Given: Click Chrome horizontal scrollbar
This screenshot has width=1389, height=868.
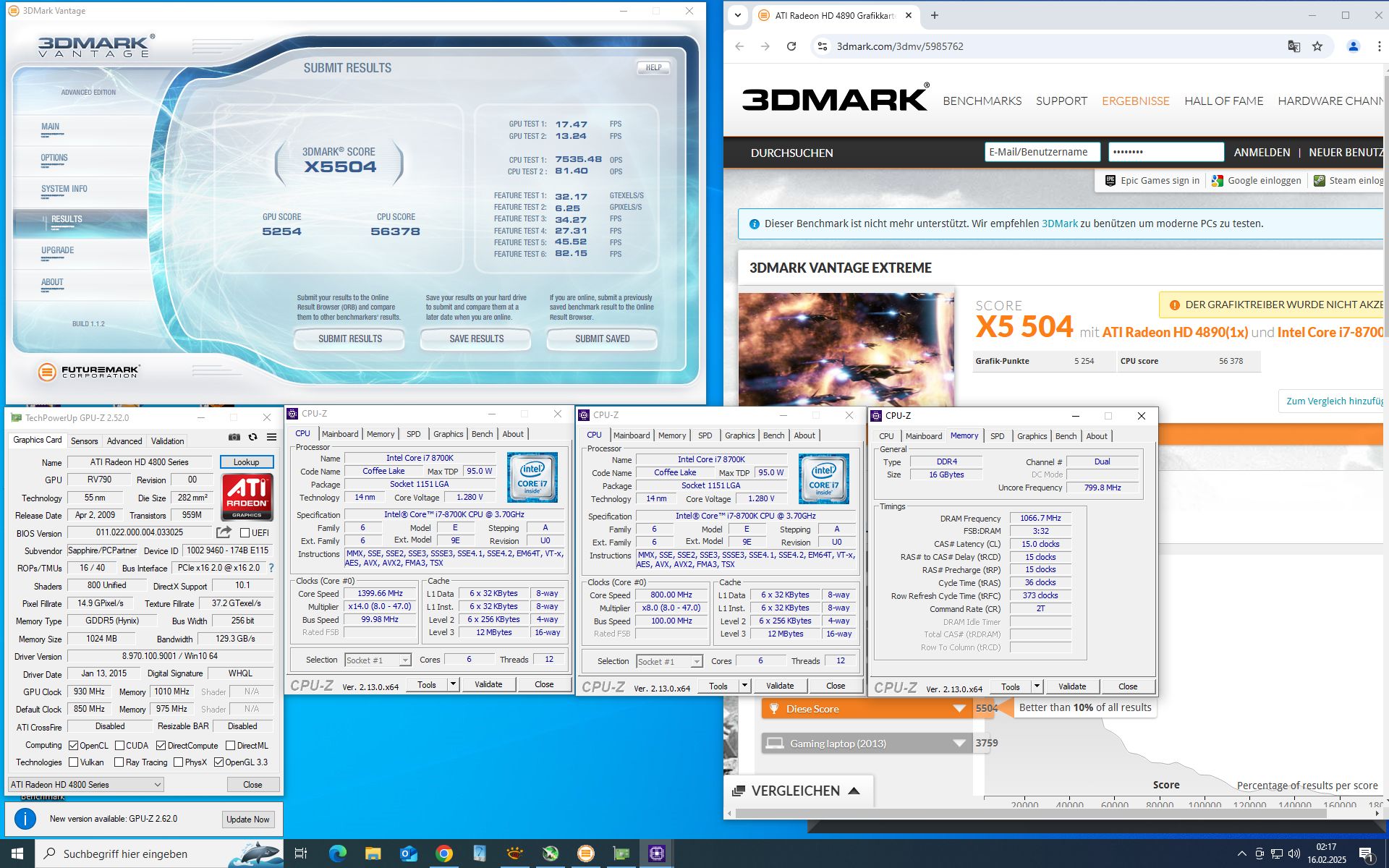Looking at the screenshot, I should (1031, 814).
